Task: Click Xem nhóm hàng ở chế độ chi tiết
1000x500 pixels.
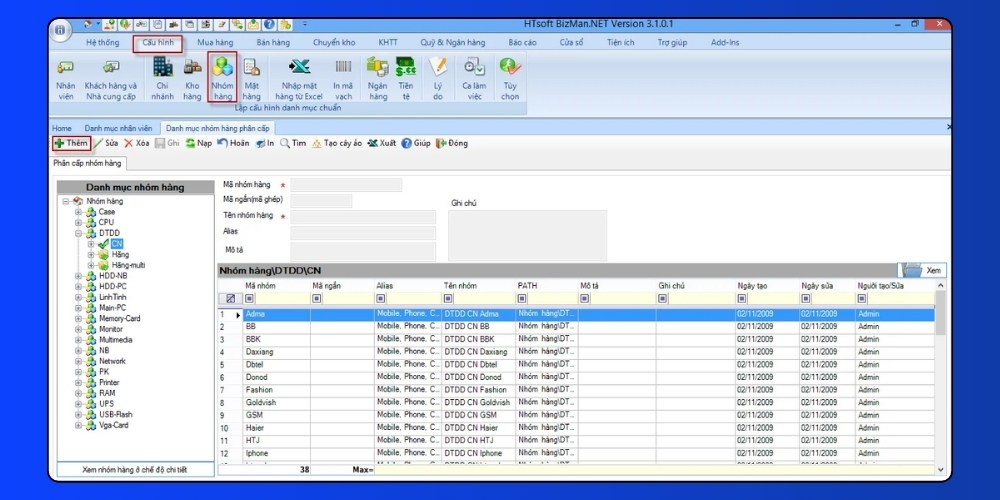Action: pos(135,469)
